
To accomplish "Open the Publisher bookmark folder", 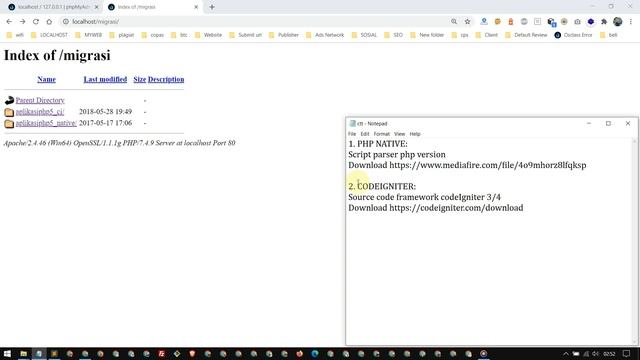I will click(x=284, y=35).
